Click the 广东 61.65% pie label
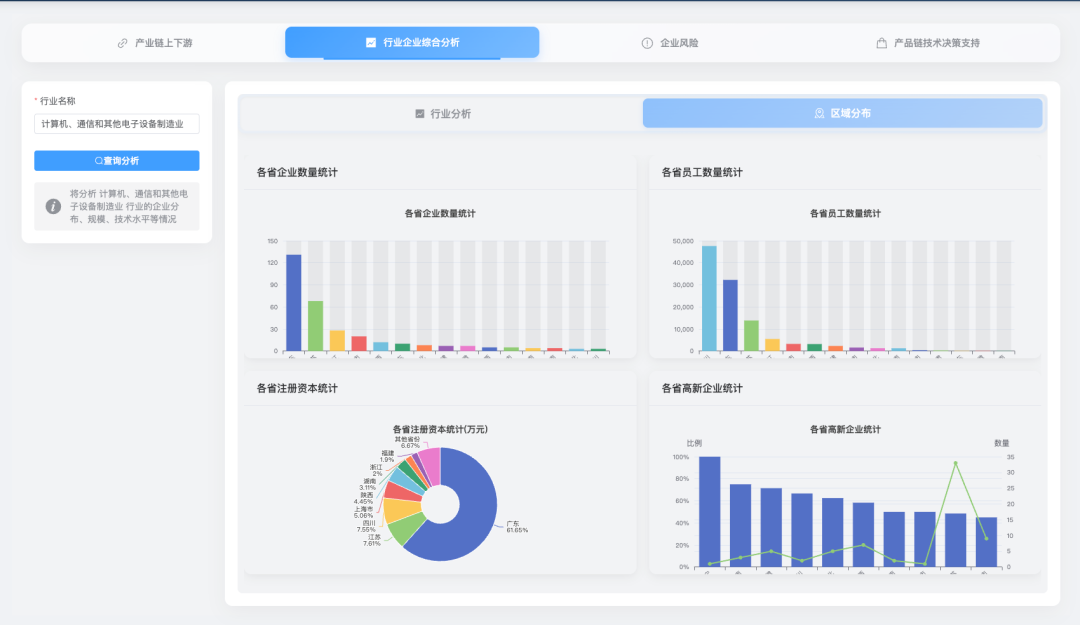Screen dimensions: 1080x625 coord(517,527)
